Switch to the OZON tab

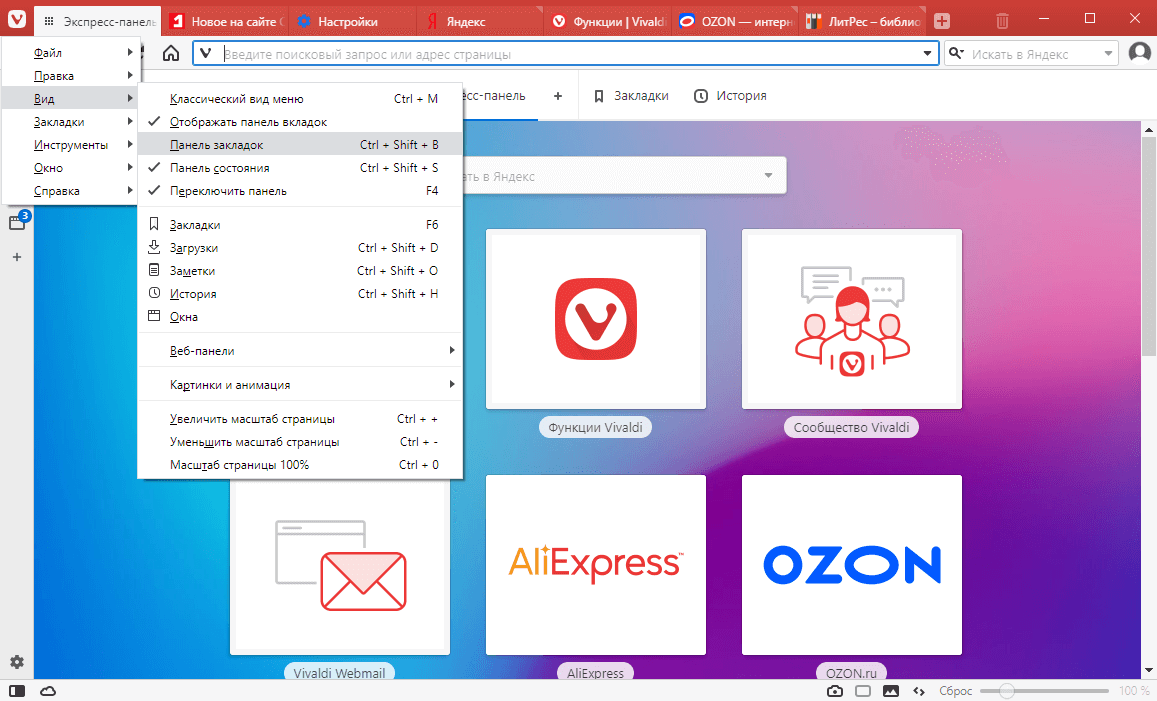click(736, 21)
